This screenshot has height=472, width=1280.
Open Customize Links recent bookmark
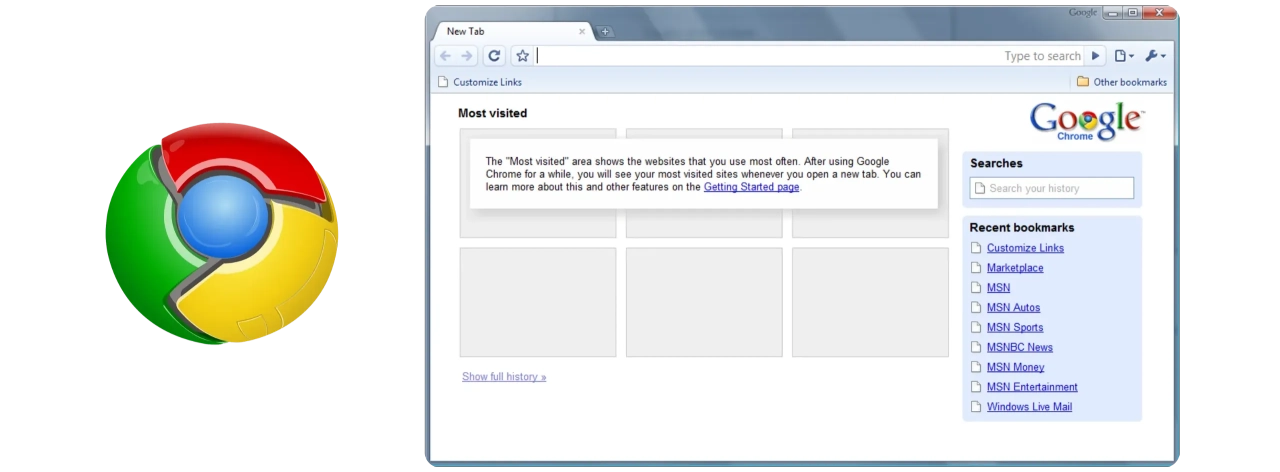(x=1025, y=248)
